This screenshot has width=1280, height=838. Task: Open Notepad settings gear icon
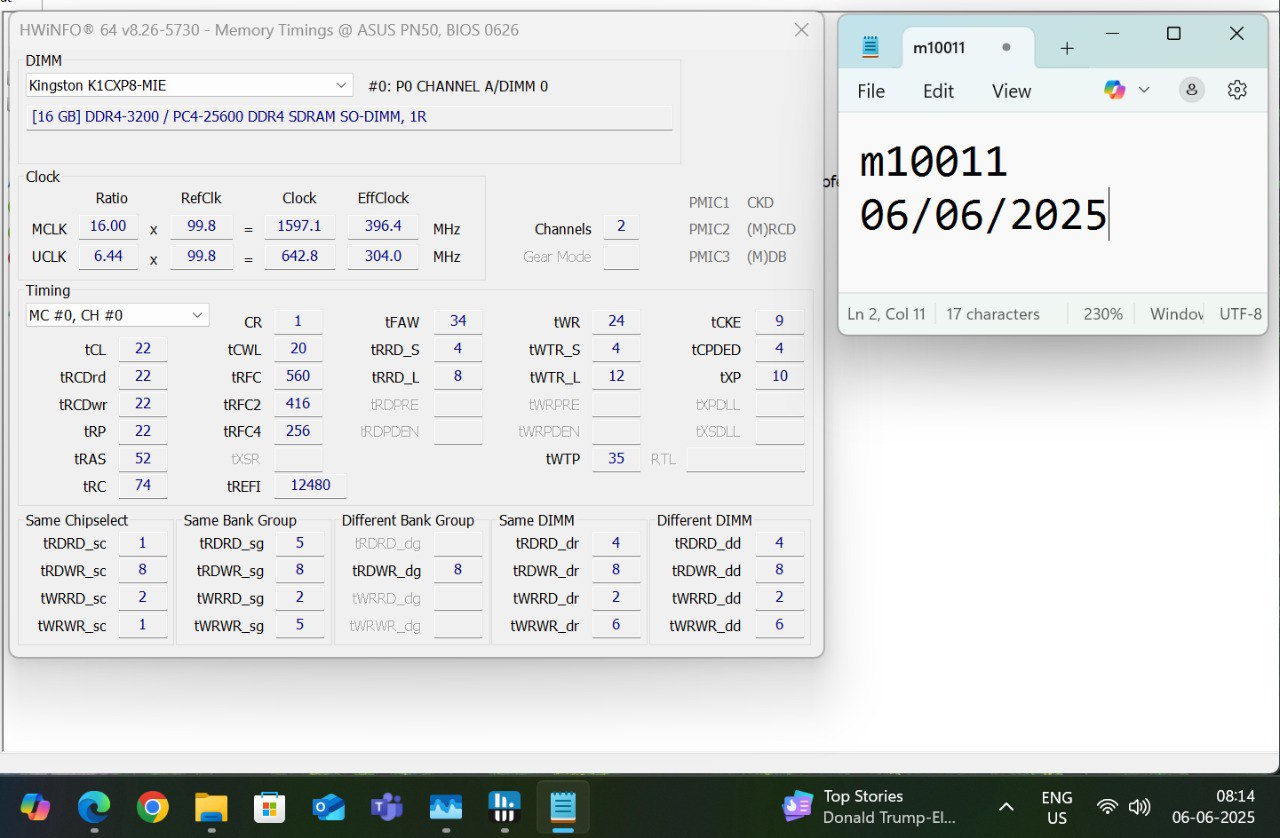(x=1237, y=90)
